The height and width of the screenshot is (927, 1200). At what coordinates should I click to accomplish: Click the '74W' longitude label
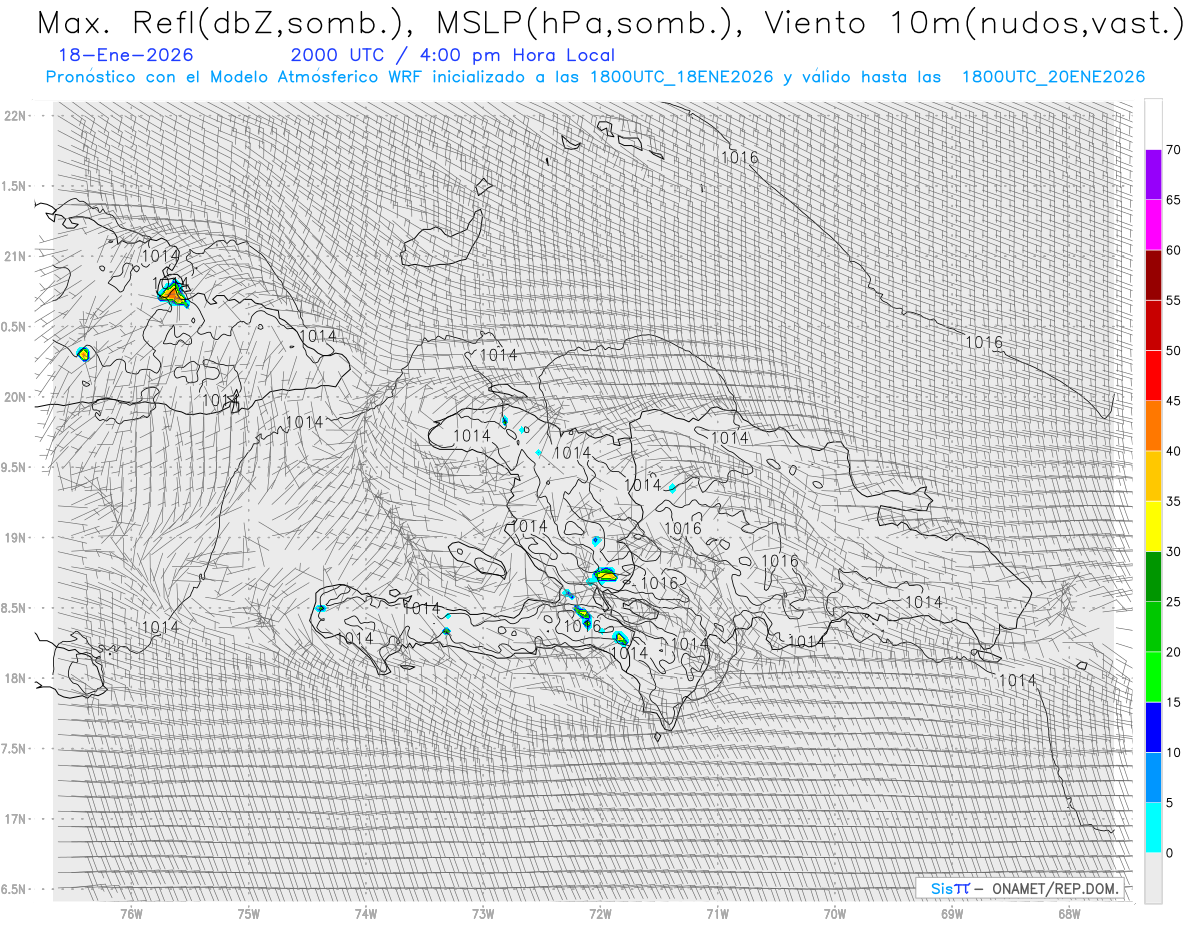tap(366, 913)
